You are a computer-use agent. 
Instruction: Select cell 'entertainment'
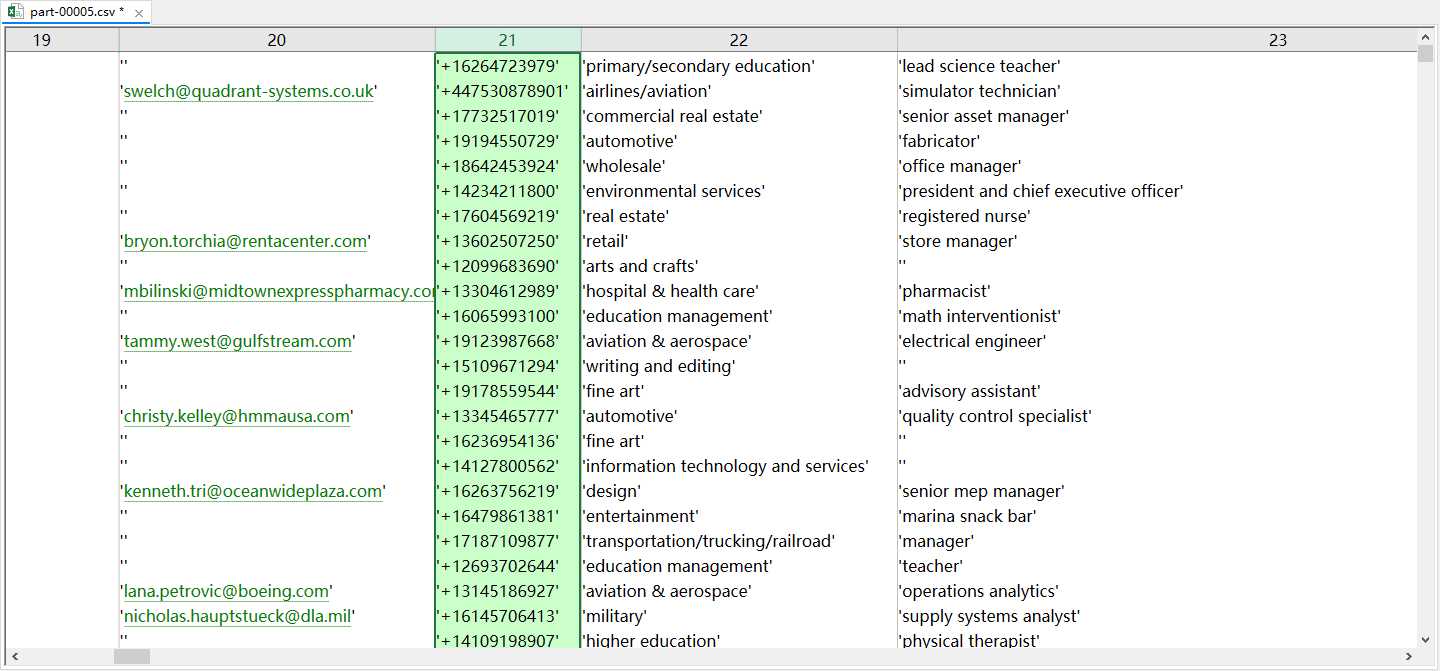click(x=739, y=516)
